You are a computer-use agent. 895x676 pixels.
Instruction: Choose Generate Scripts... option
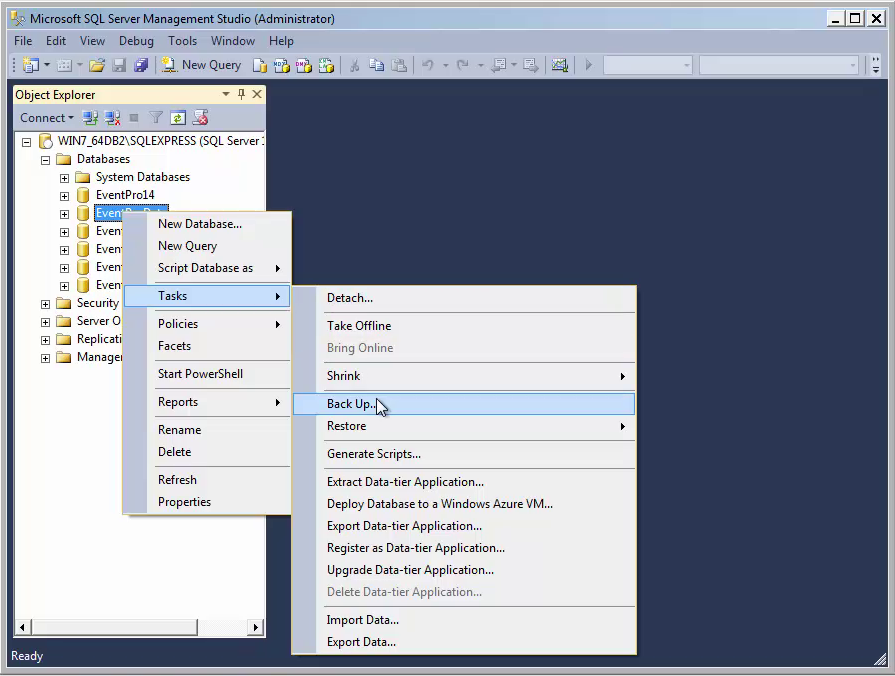click(463, 454)
